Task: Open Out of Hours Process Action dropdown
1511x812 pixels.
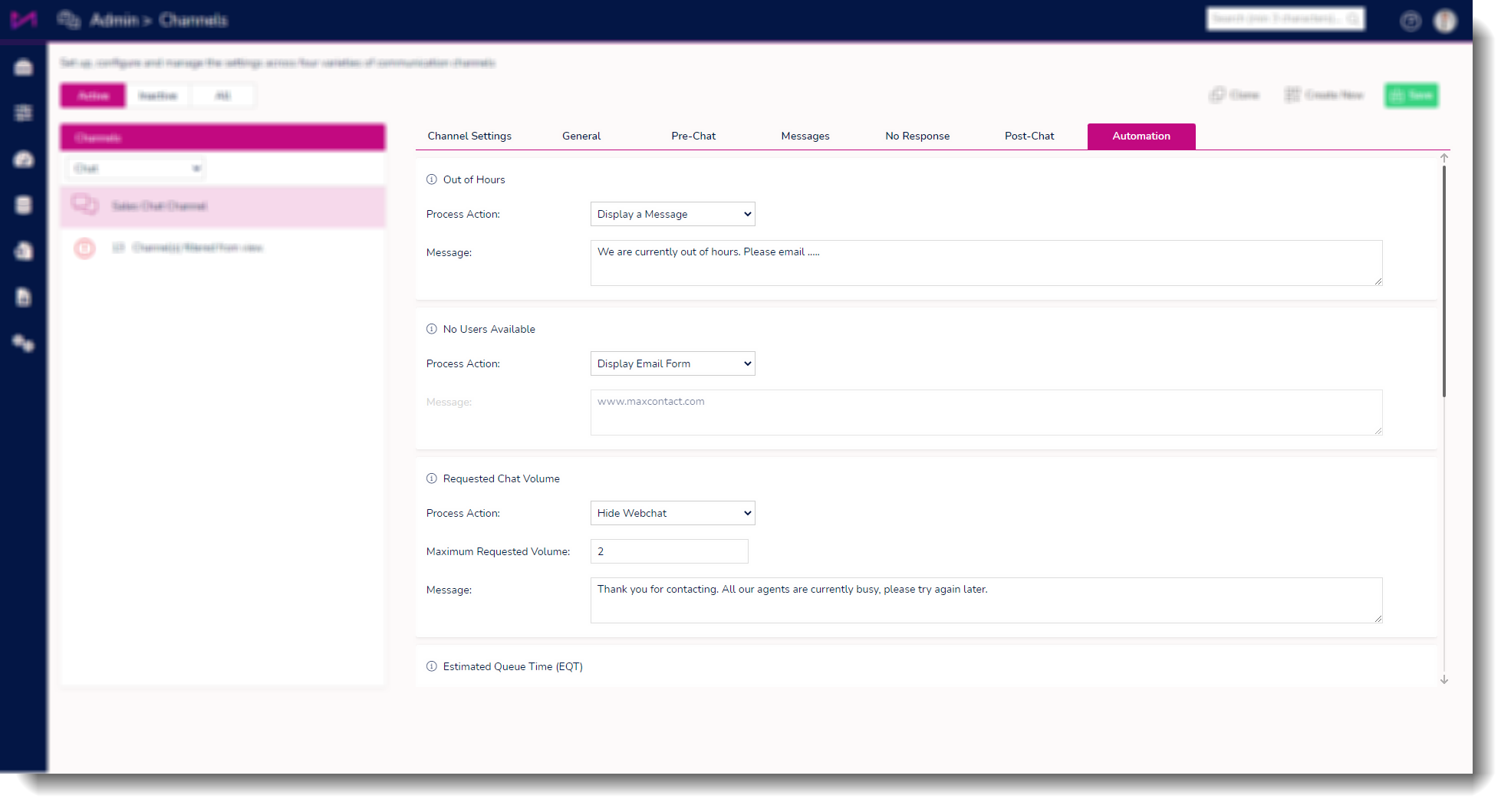Action: 673,214
